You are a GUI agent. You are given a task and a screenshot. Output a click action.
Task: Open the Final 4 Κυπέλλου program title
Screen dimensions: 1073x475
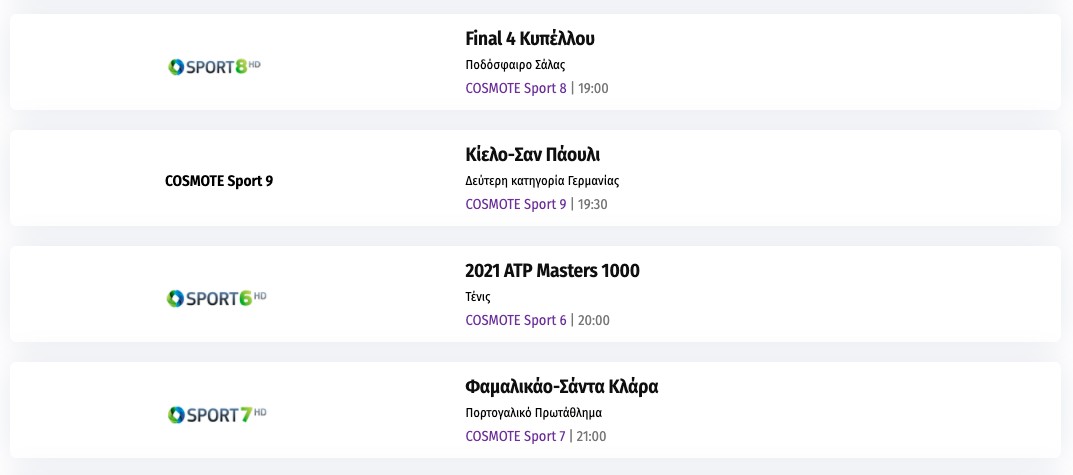coord(530,39)
